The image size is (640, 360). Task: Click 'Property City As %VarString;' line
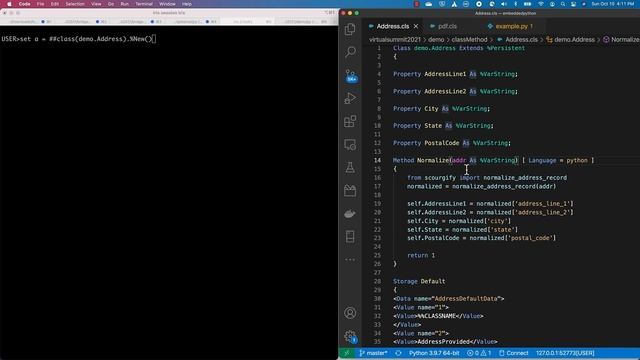click(x=441, y=109)
